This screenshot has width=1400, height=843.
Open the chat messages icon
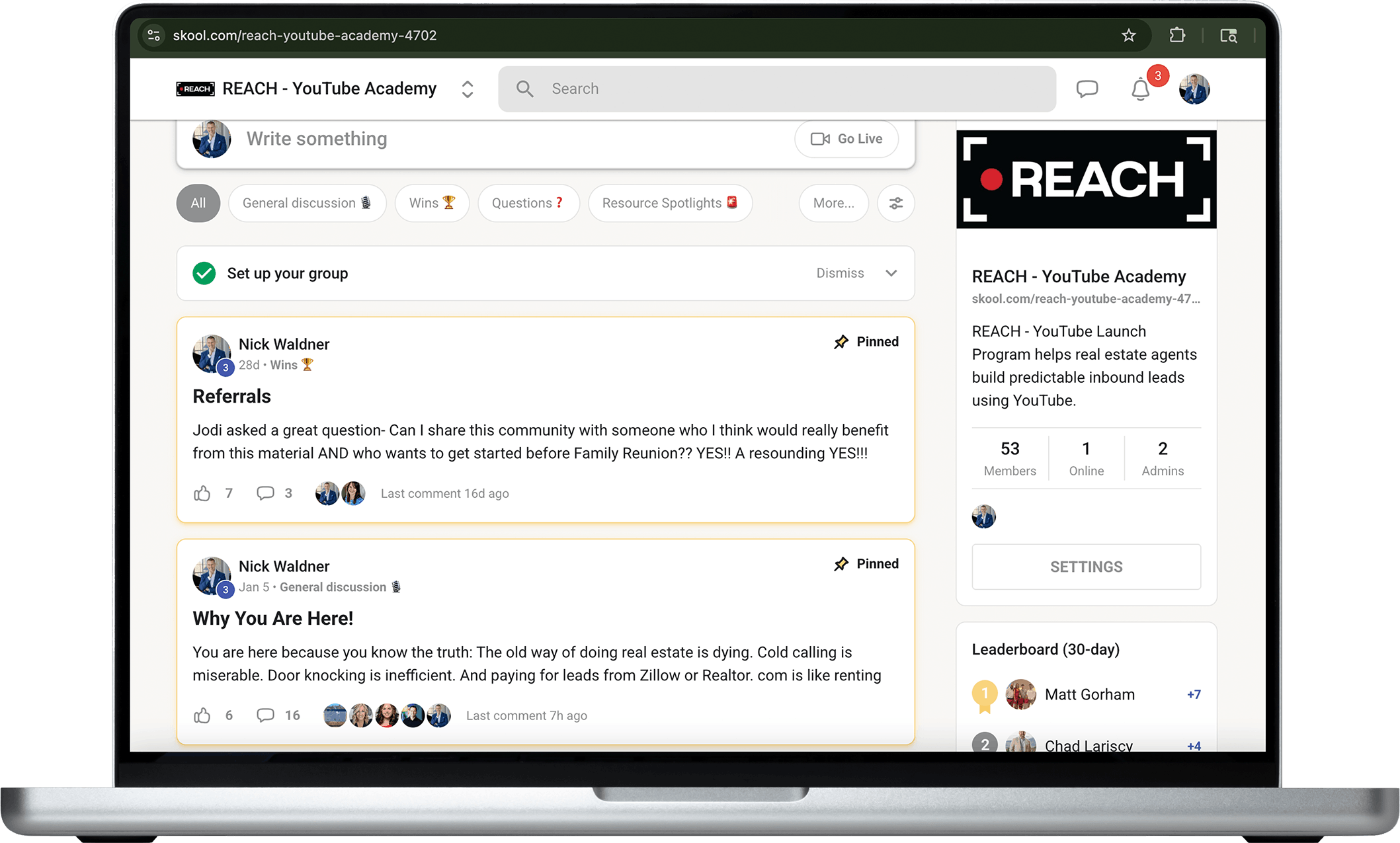pyautogui.click(x=1087, y=88)
